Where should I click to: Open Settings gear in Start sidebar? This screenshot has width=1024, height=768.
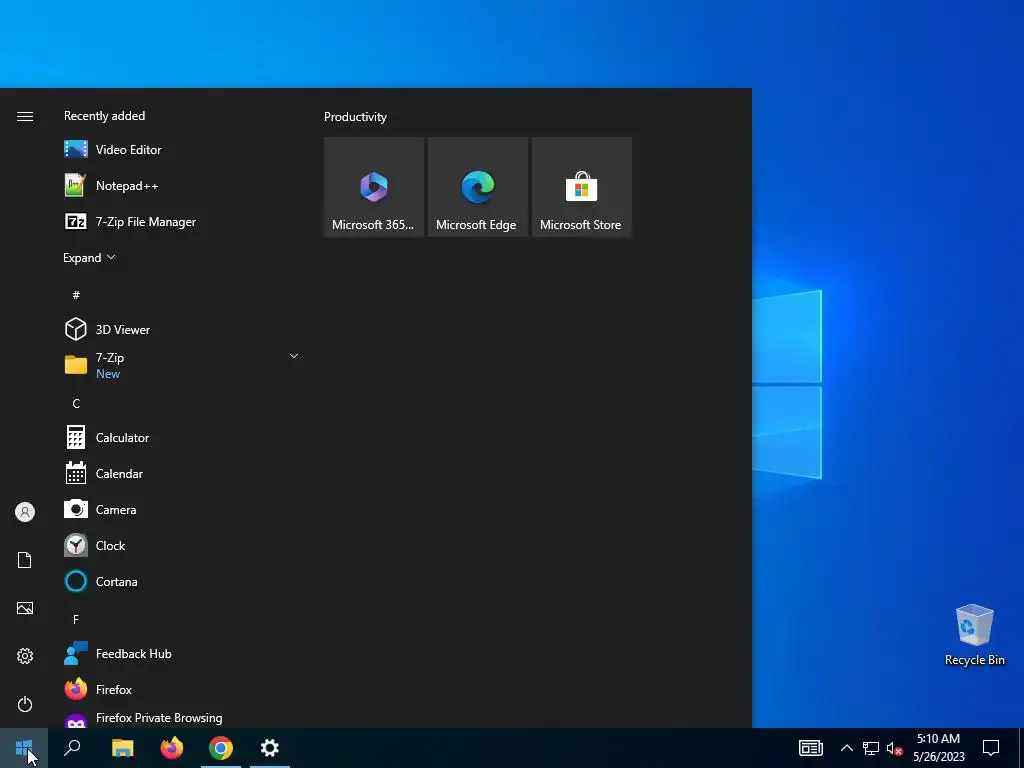pyautogui.click(x=25, y=656)
